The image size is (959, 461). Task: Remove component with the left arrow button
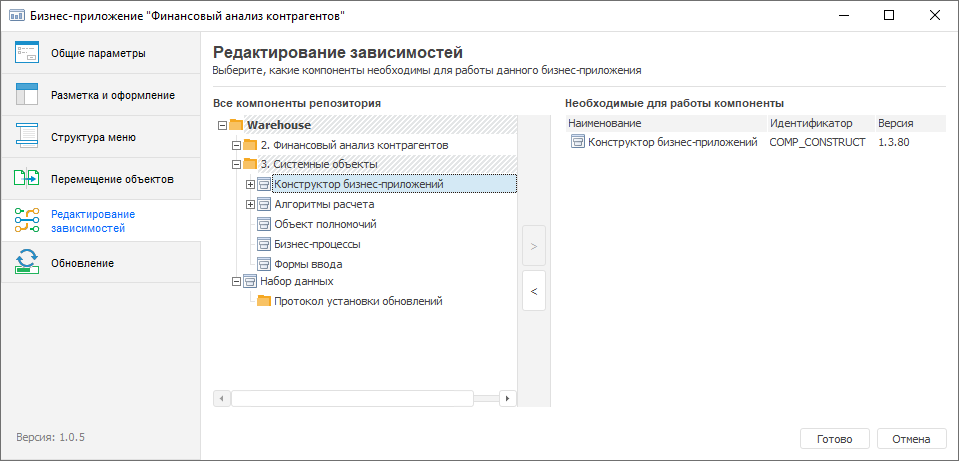[534, 291]
